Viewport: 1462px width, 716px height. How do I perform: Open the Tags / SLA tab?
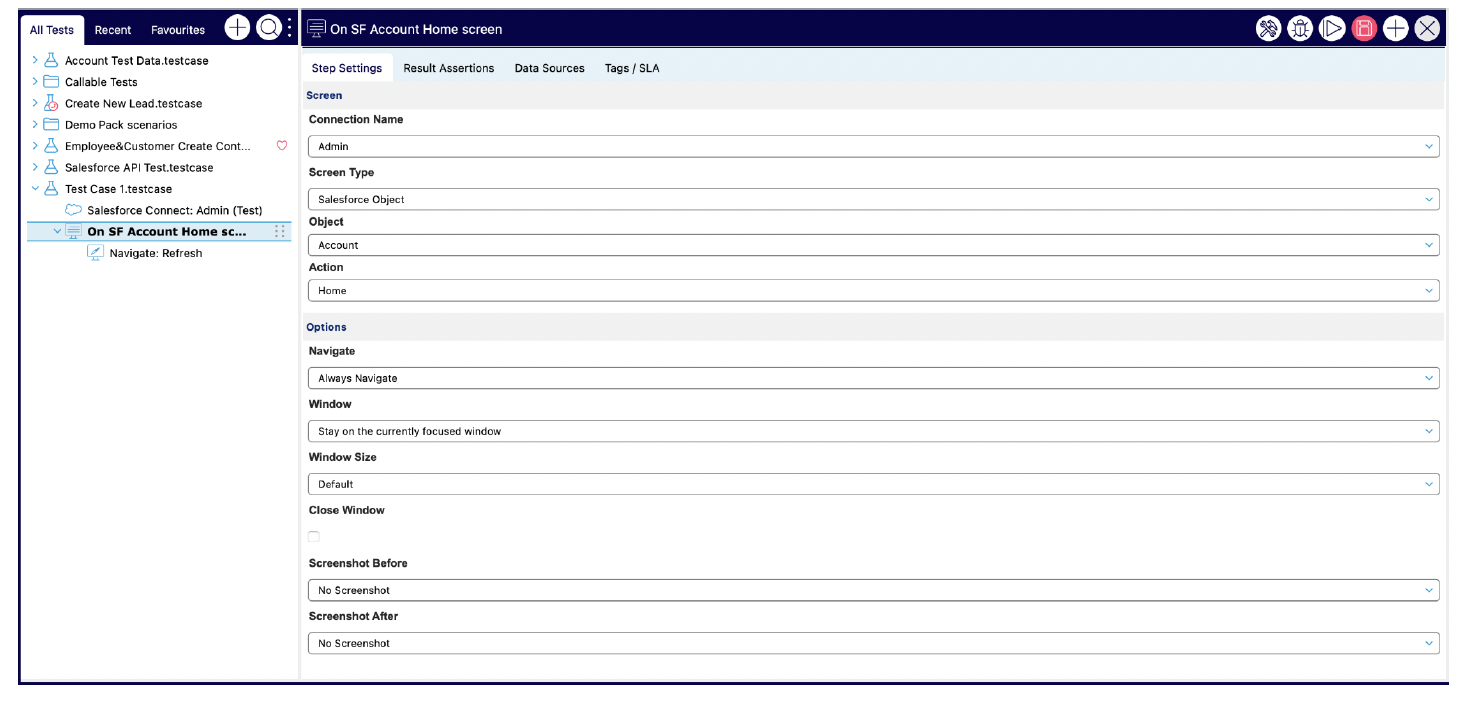pyautogui.click(x=632, y=68)
